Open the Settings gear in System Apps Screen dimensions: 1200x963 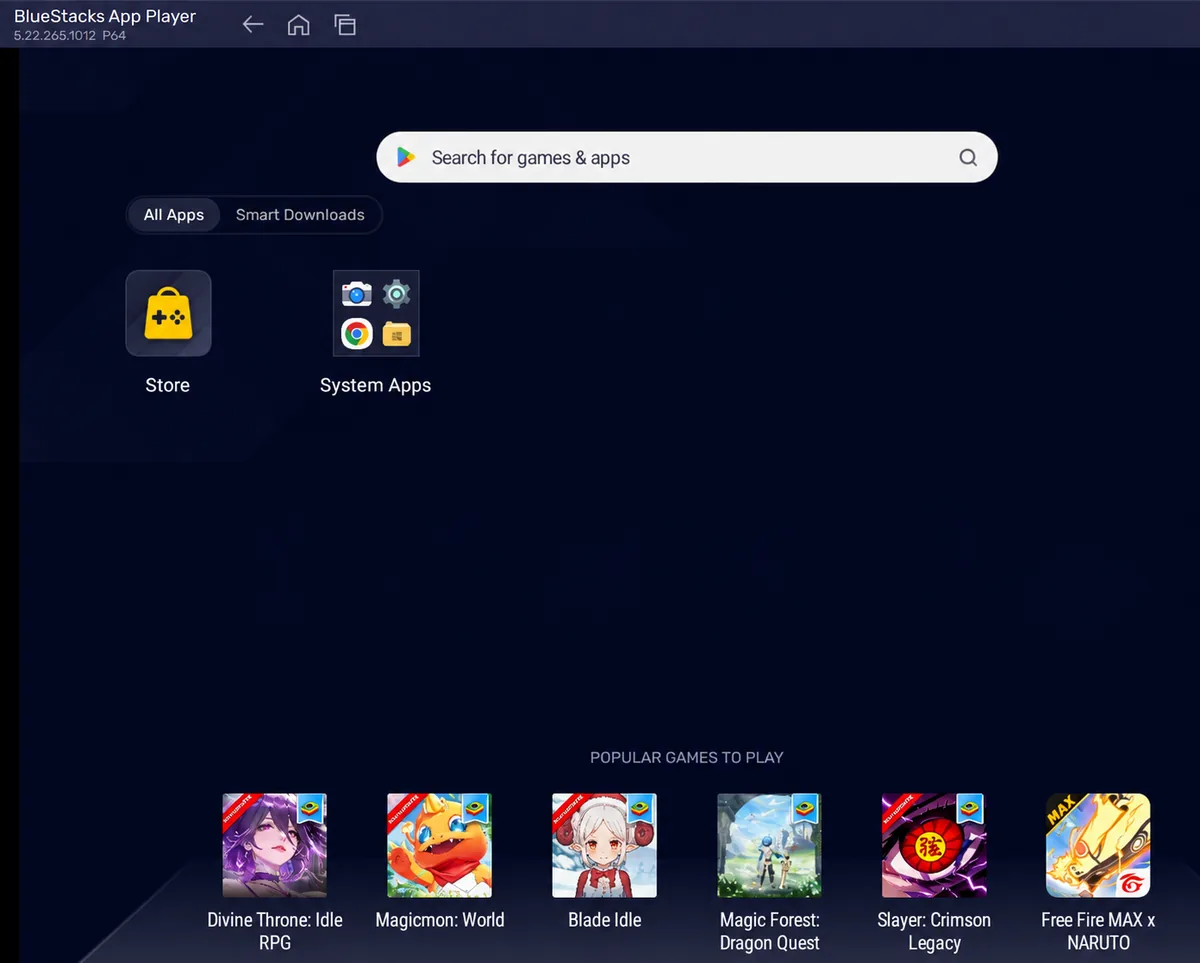click(397, 293)
